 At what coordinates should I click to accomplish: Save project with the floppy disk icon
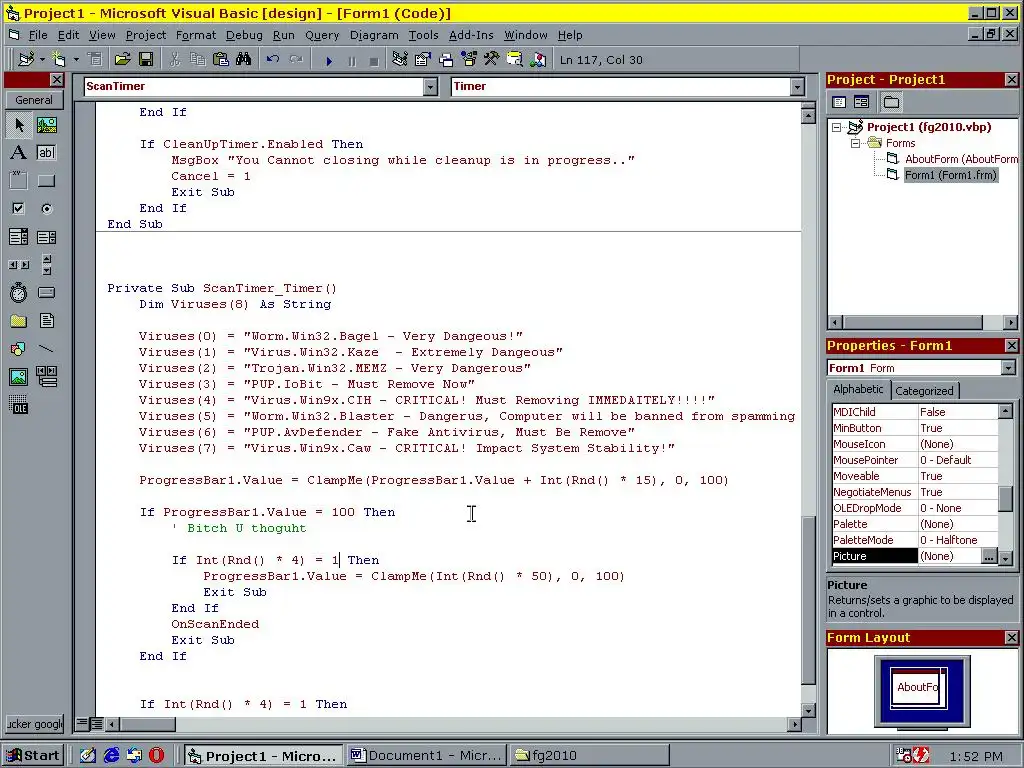point(146,60)
